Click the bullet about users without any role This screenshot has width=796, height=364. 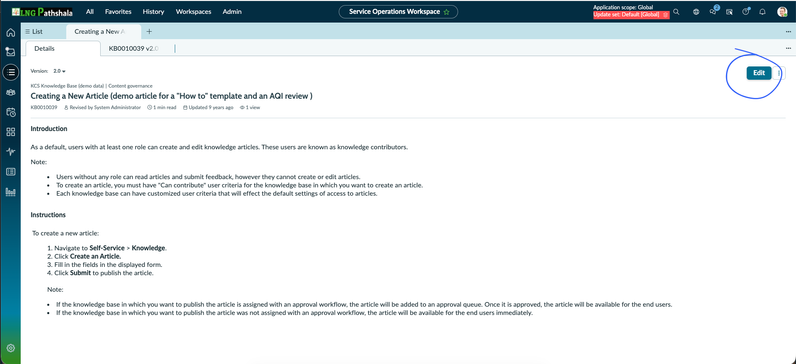[208, 177]
